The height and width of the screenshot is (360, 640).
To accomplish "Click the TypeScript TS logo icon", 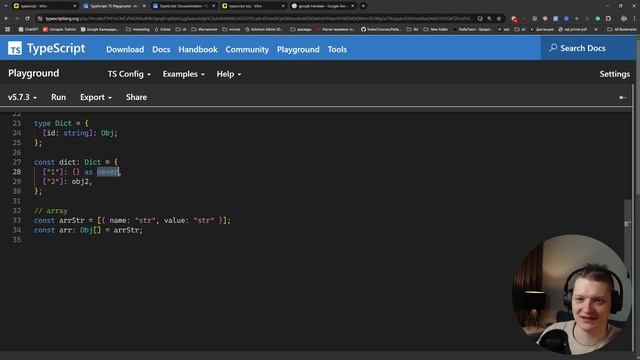I will pyautogui.click(x=15, y=49).
